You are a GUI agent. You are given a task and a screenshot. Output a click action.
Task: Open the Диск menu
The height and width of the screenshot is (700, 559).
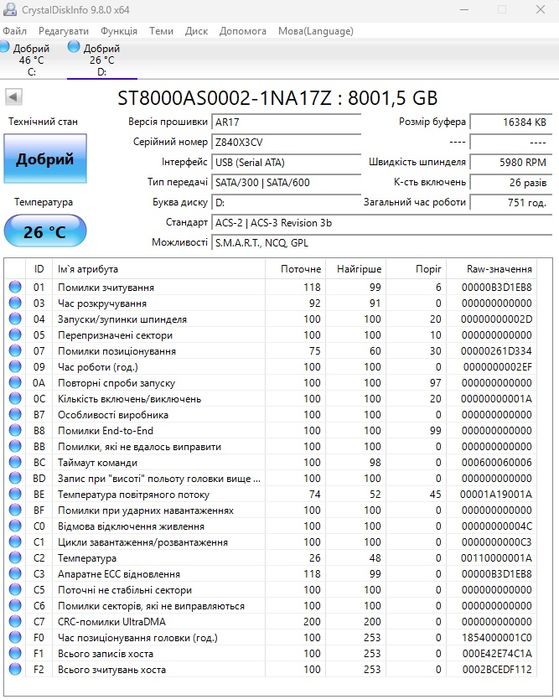pos(196,31)
